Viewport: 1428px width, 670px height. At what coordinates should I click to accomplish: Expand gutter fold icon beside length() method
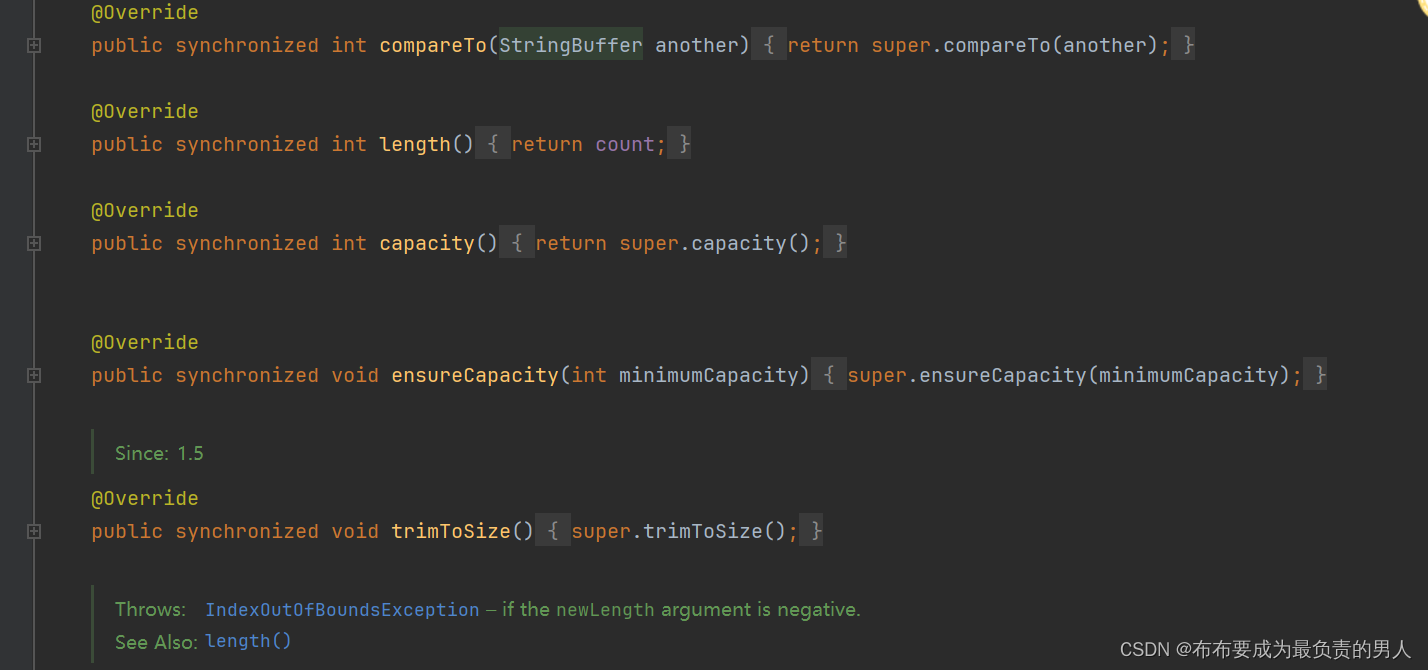point(34,144)
